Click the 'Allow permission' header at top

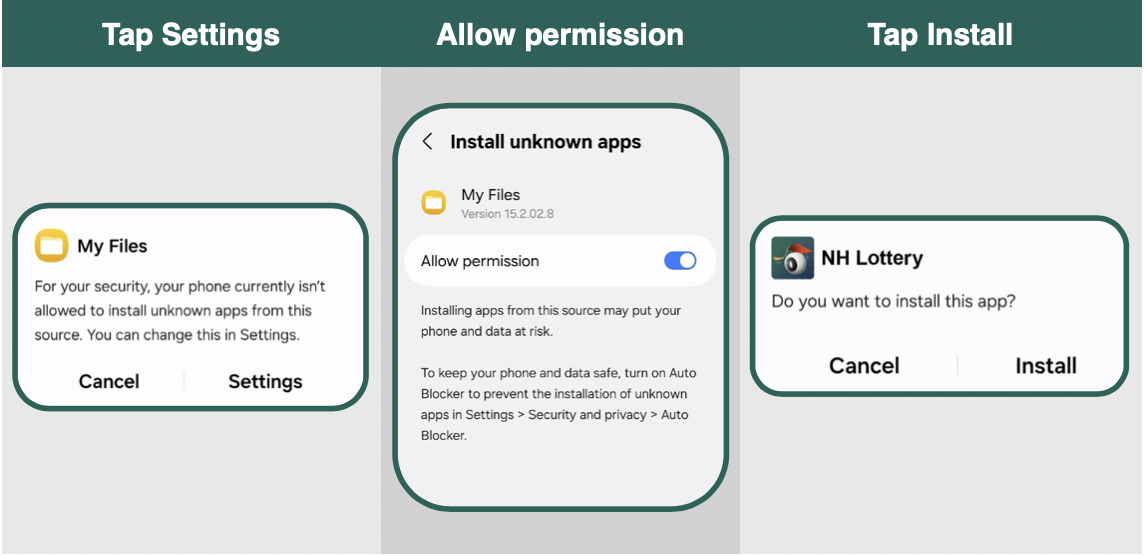[560, 34]
